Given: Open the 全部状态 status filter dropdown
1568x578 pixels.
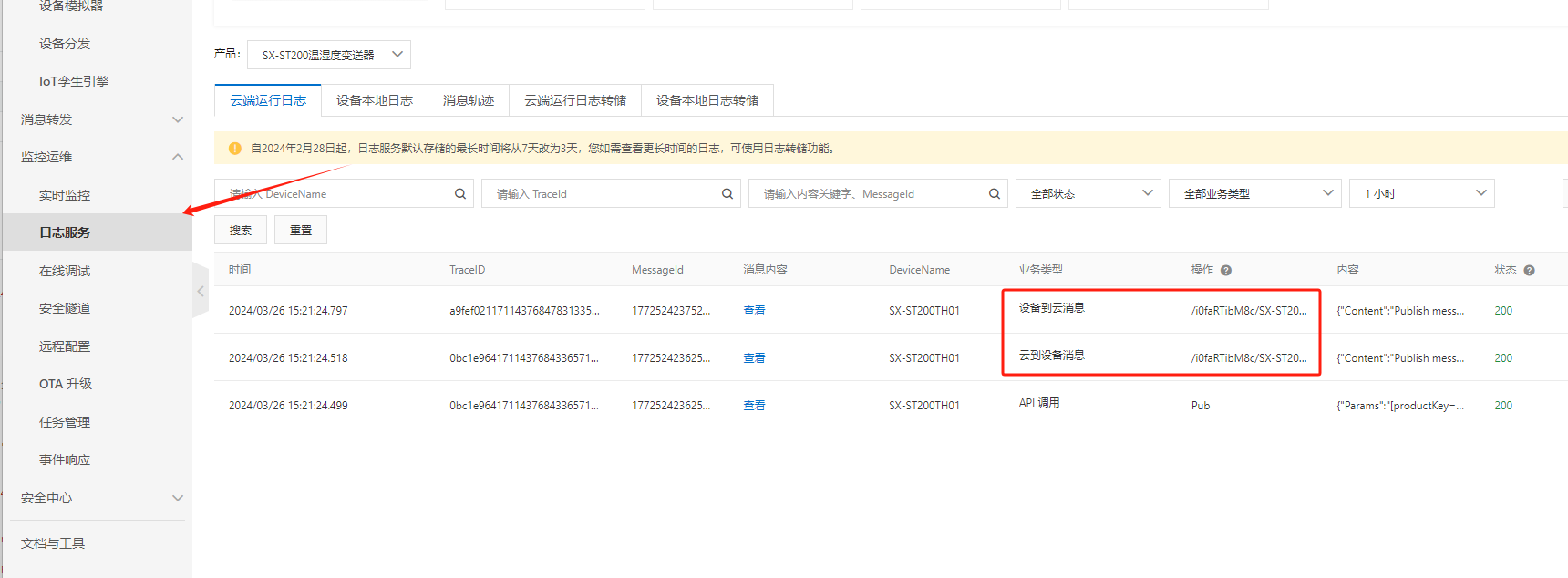Looking at the screenshot, I should coord(1088,194).
